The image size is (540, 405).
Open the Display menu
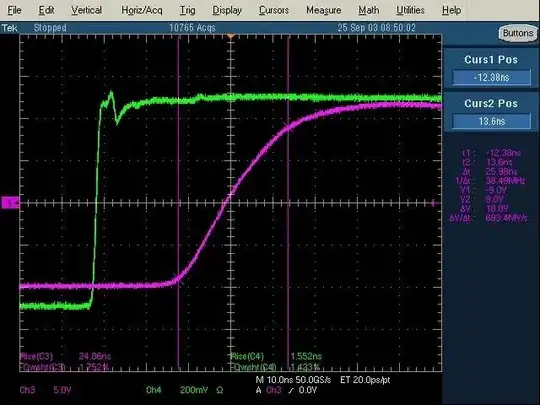[x=227, y=10]
